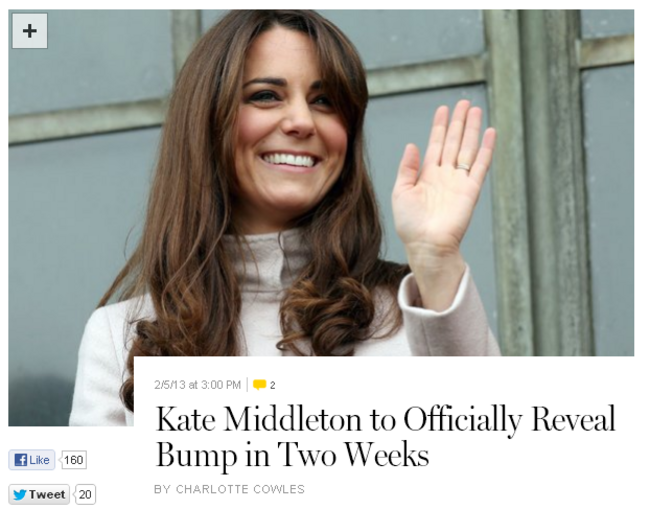Screen dimensions: 650x509
Task: Click 'Officially Reveal' in the headline
Action: click(x=509, y=419)
